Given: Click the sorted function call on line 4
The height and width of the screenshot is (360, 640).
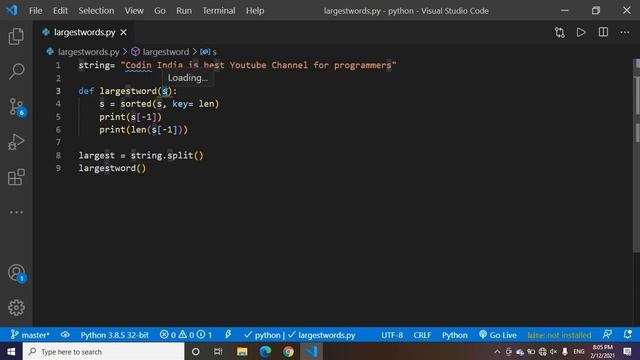Looking at the screenshot, I should (x=136, y=104).
